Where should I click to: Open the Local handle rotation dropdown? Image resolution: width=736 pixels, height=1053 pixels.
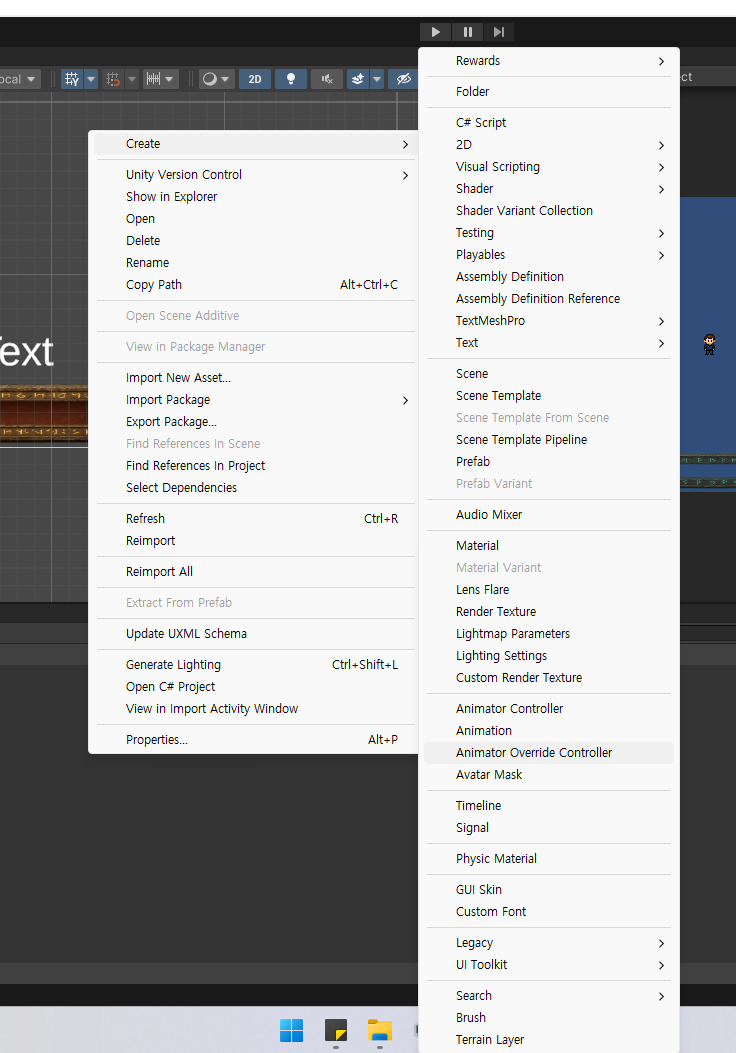click(x=19, y=79)
